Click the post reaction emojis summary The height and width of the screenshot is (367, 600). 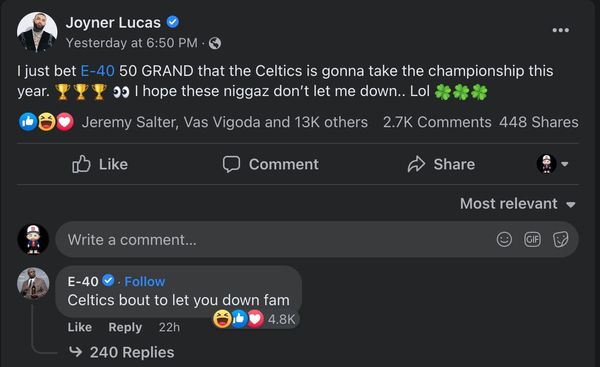coord(46,122)
